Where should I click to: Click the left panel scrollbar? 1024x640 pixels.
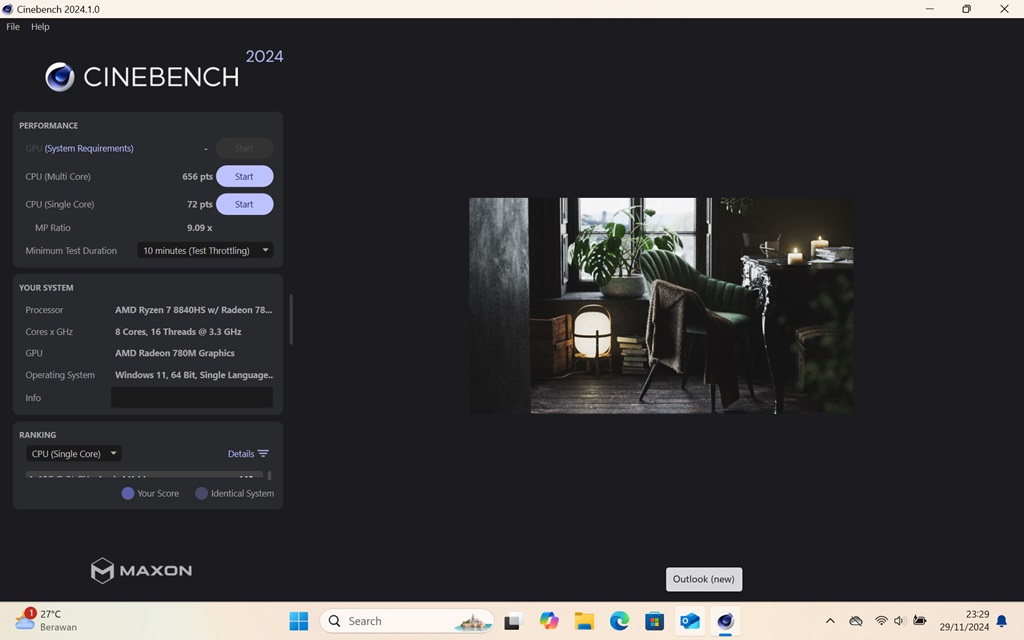pos(291,319)
